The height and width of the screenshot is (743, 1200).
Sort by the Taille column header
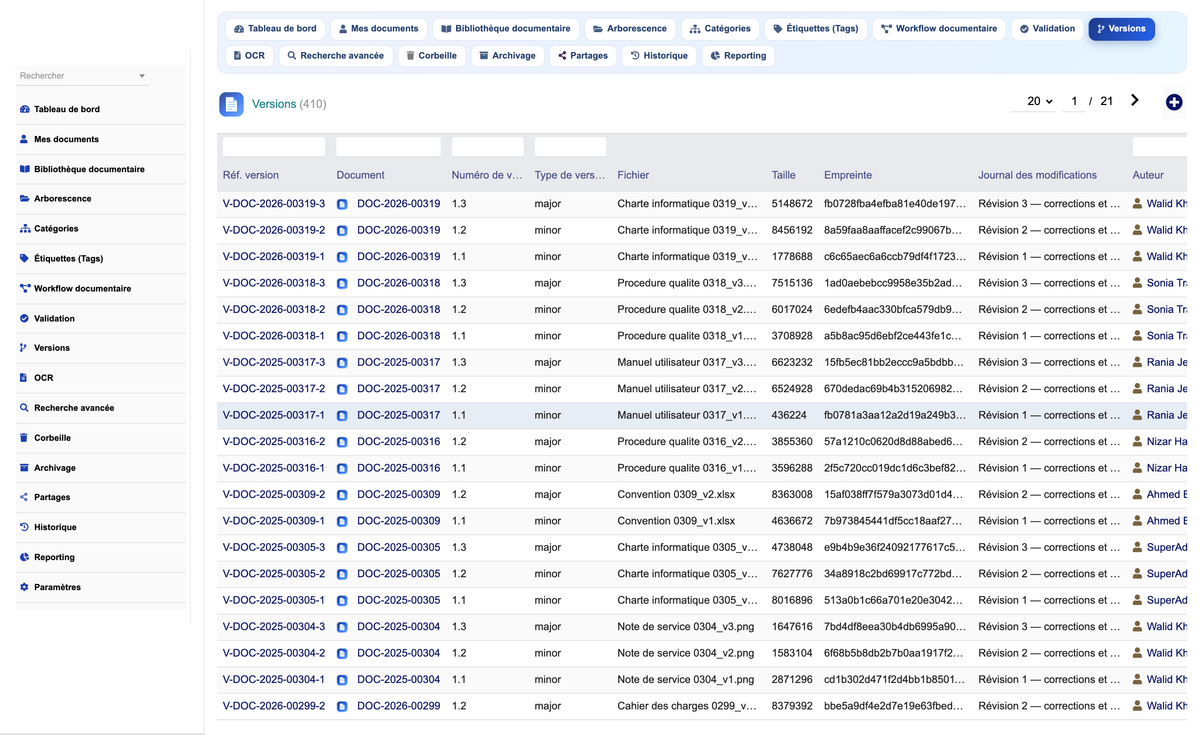pos(783,175)
